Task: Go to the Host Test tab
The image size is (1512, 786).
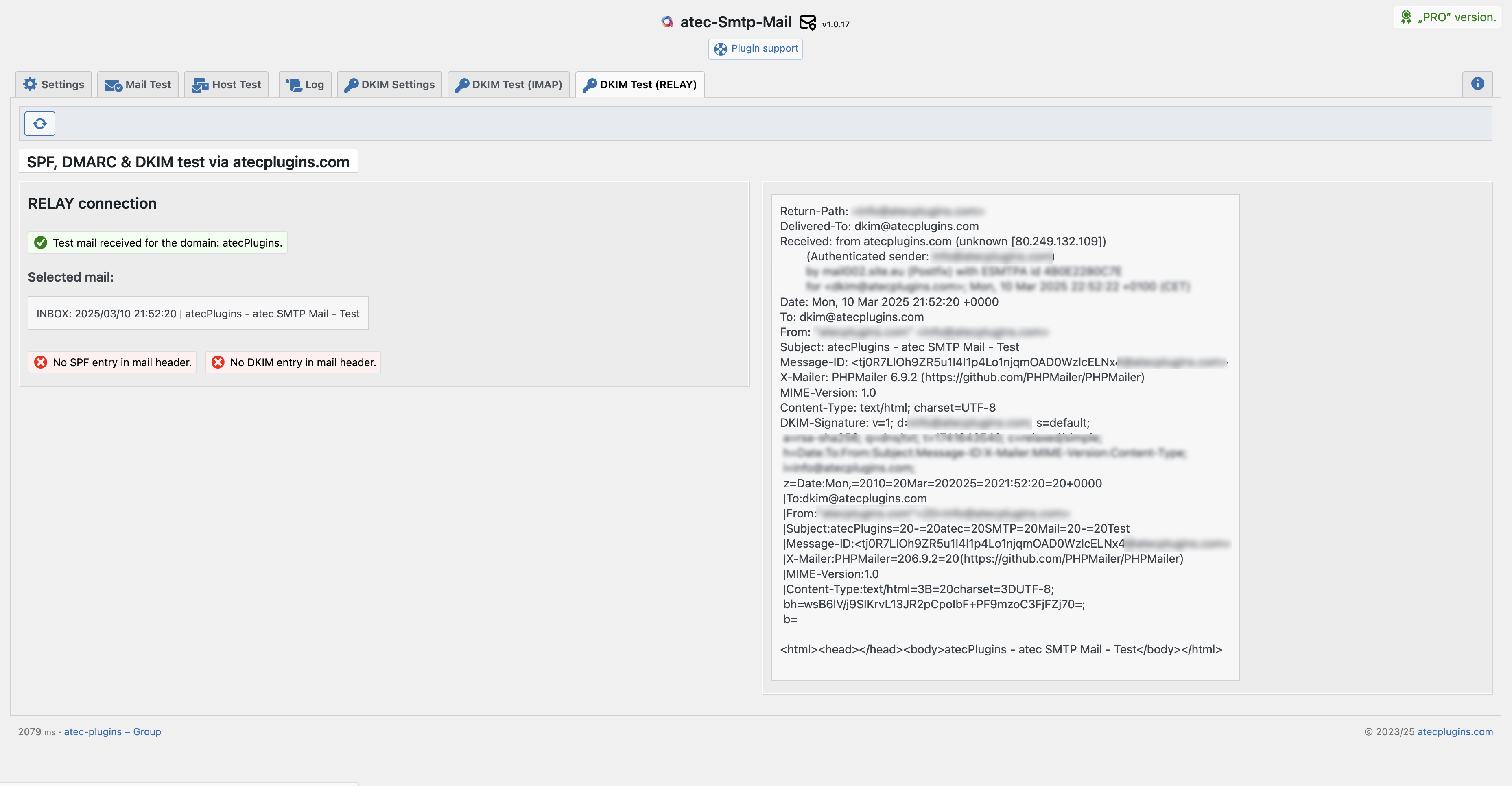Action: pos(226,85)
